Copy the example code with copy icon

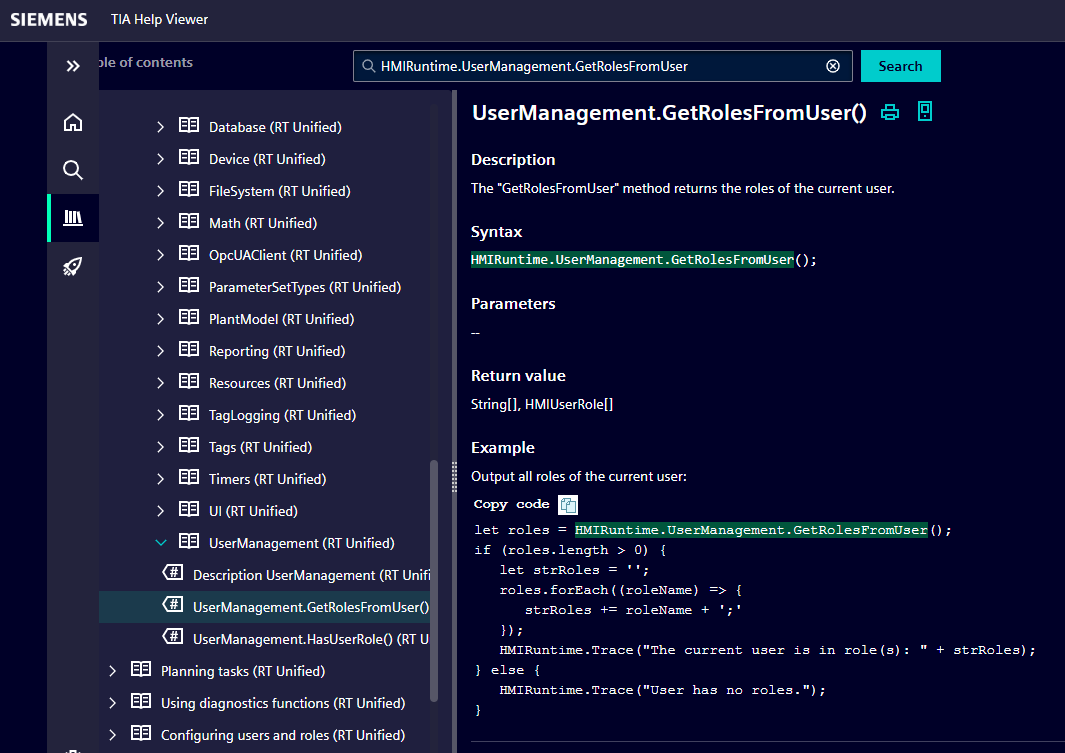click(x=568, y=505)
